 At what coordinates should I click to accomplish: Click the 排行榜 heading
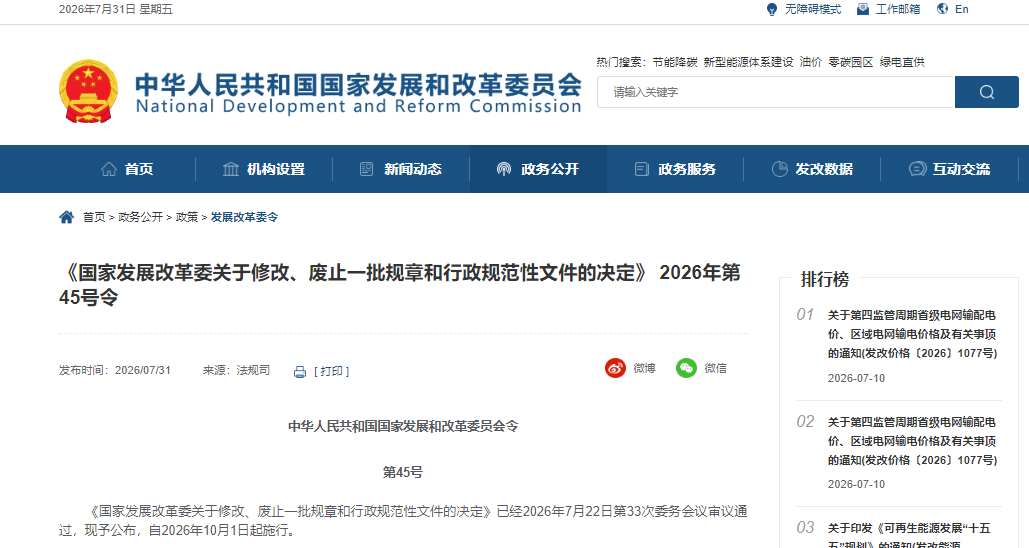coord(825,280)
